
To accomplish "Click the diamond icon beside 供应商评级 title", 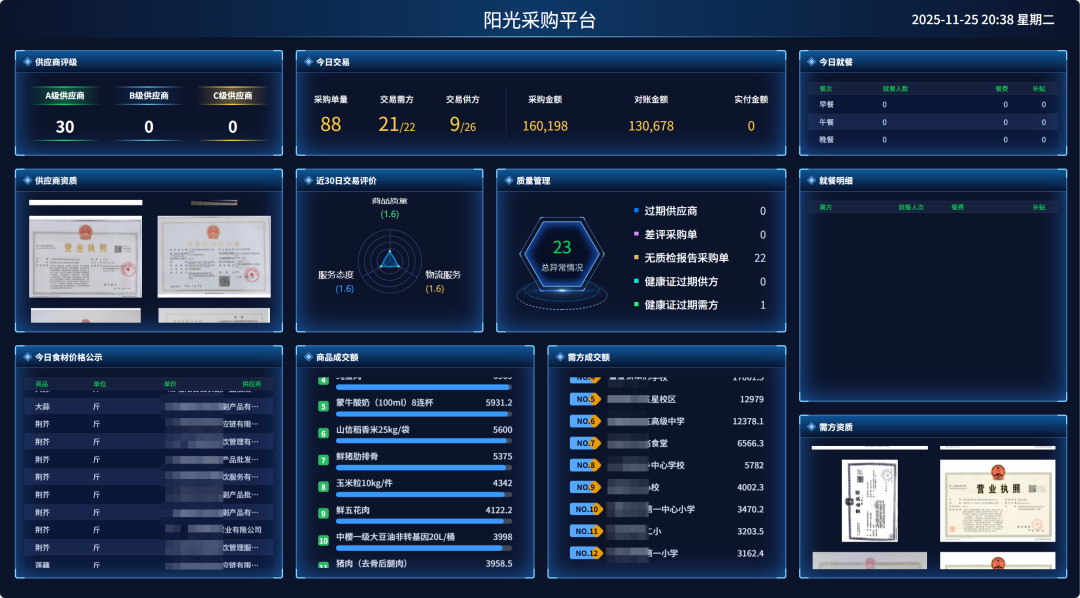I will tap(28, 62).
